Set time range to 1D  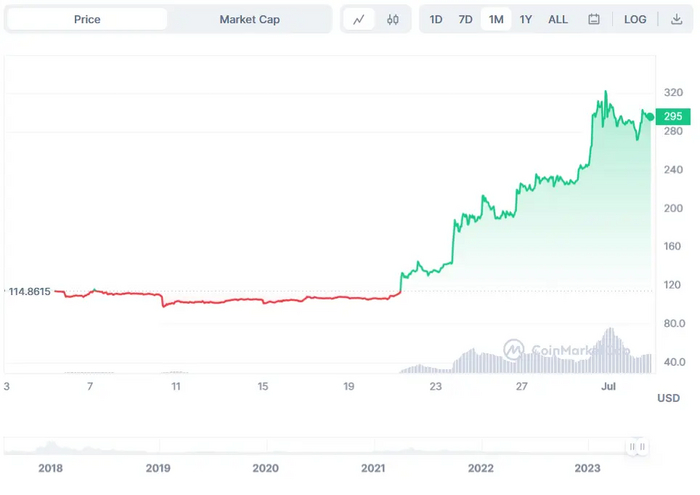(436, 19)
